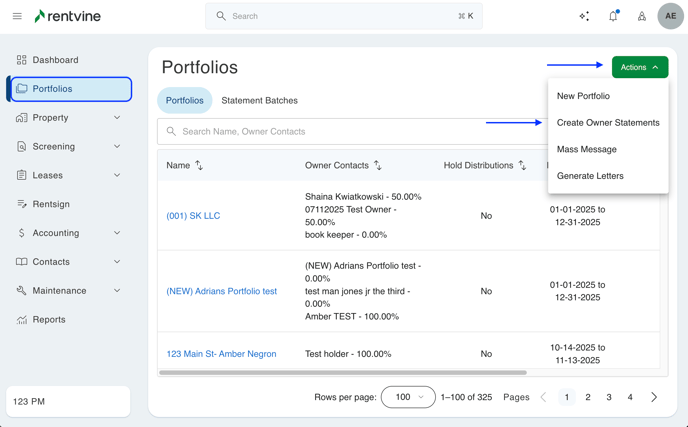
Task: Open the notifications bell
Action: [613, 16]
